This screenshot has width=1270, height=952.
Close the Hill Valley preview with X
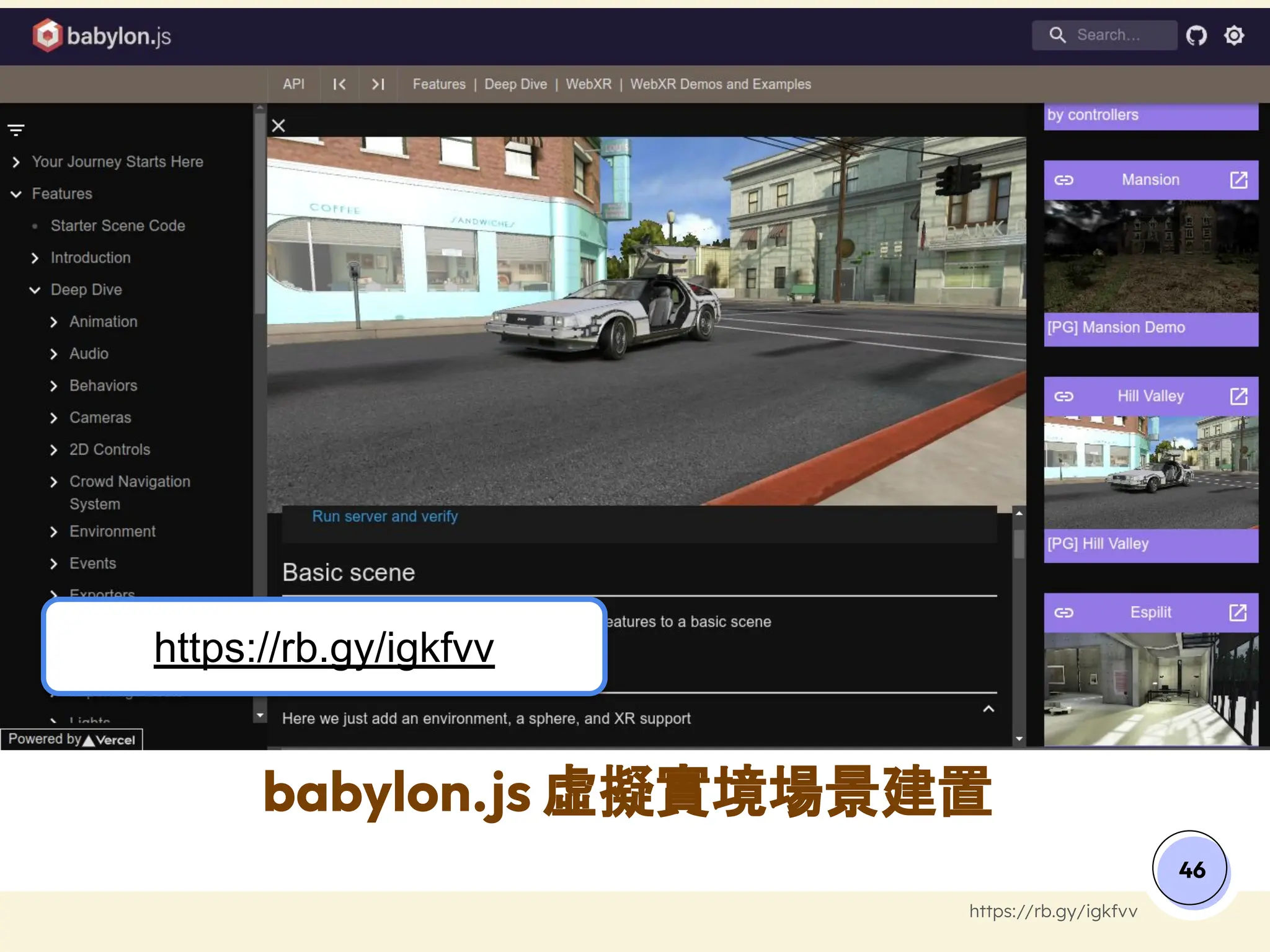(x=278, y=126)
